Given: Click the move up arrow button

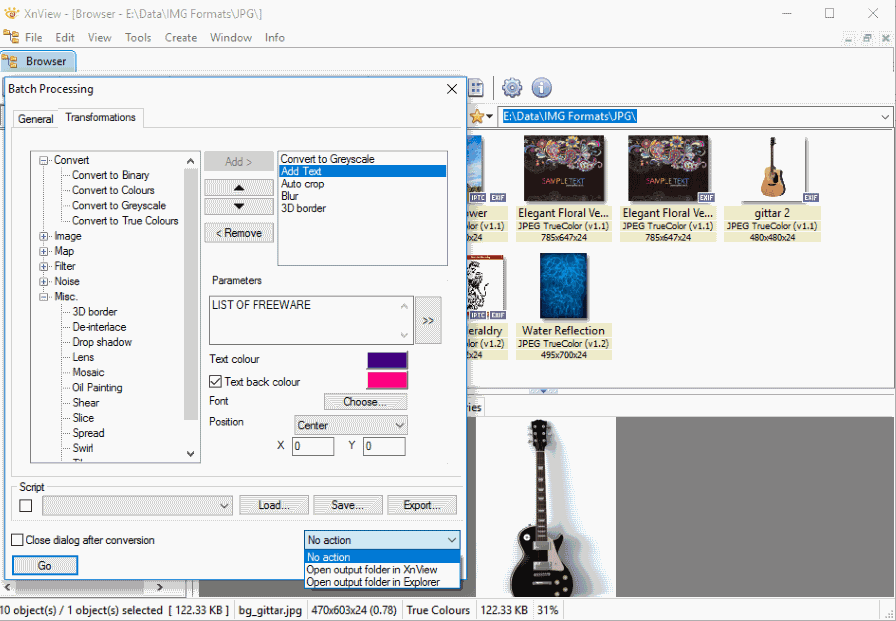Looking at the screenshot, I should [239, 187].
